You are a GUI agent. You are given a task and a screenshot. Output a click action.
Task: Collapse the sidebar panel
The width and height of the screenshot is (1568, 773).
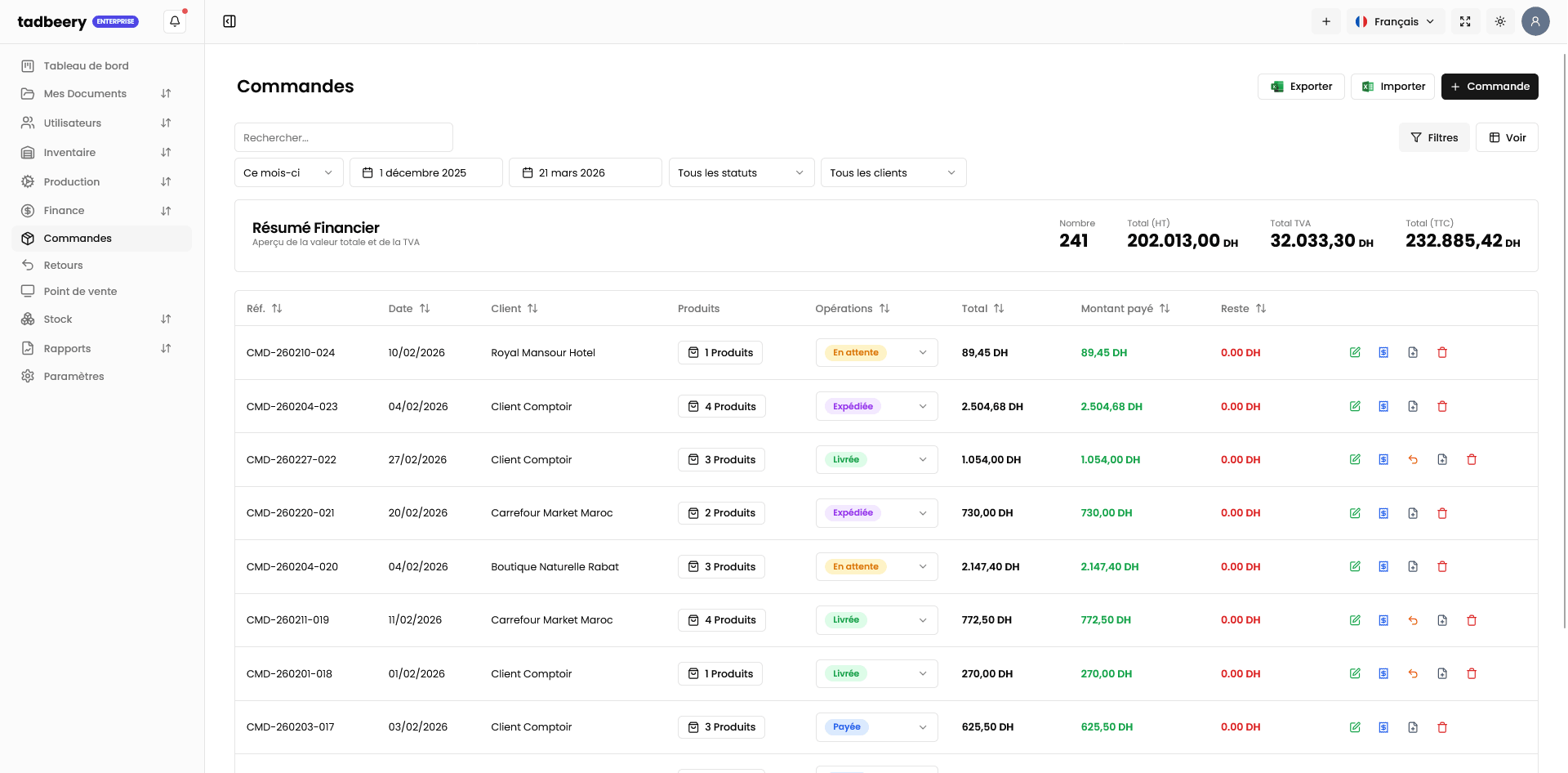[x=229, y=21]
